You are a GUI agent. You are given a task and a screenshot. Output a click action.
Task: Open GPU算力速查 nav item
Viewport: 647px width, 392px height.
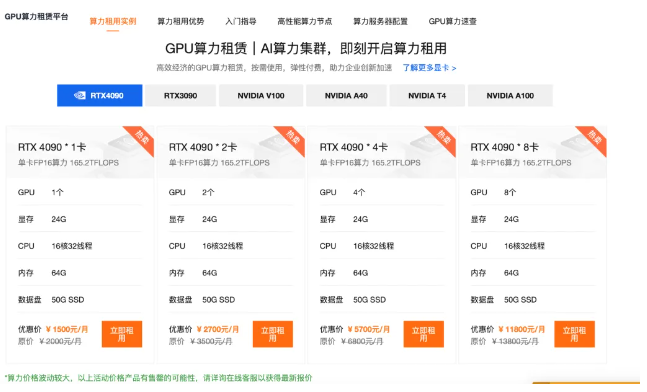tap(453, 21)
